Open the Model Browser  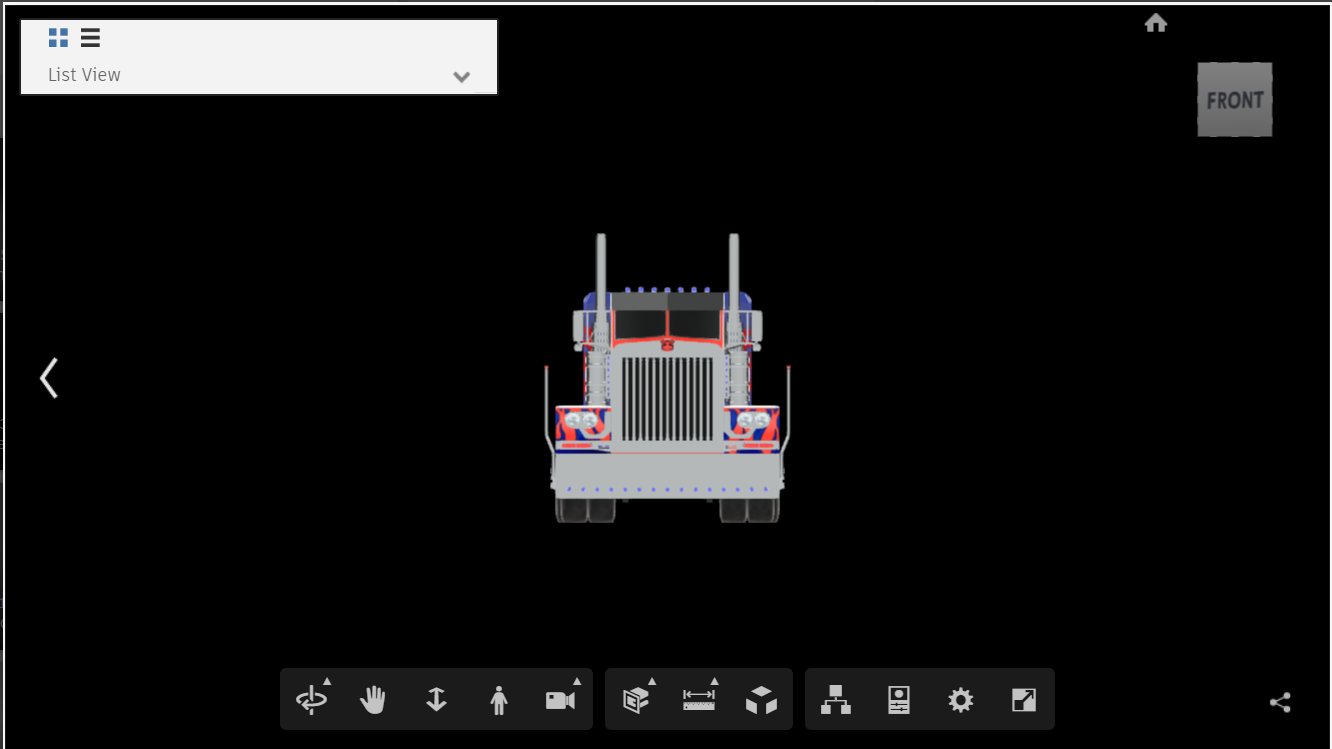point(836,700)
